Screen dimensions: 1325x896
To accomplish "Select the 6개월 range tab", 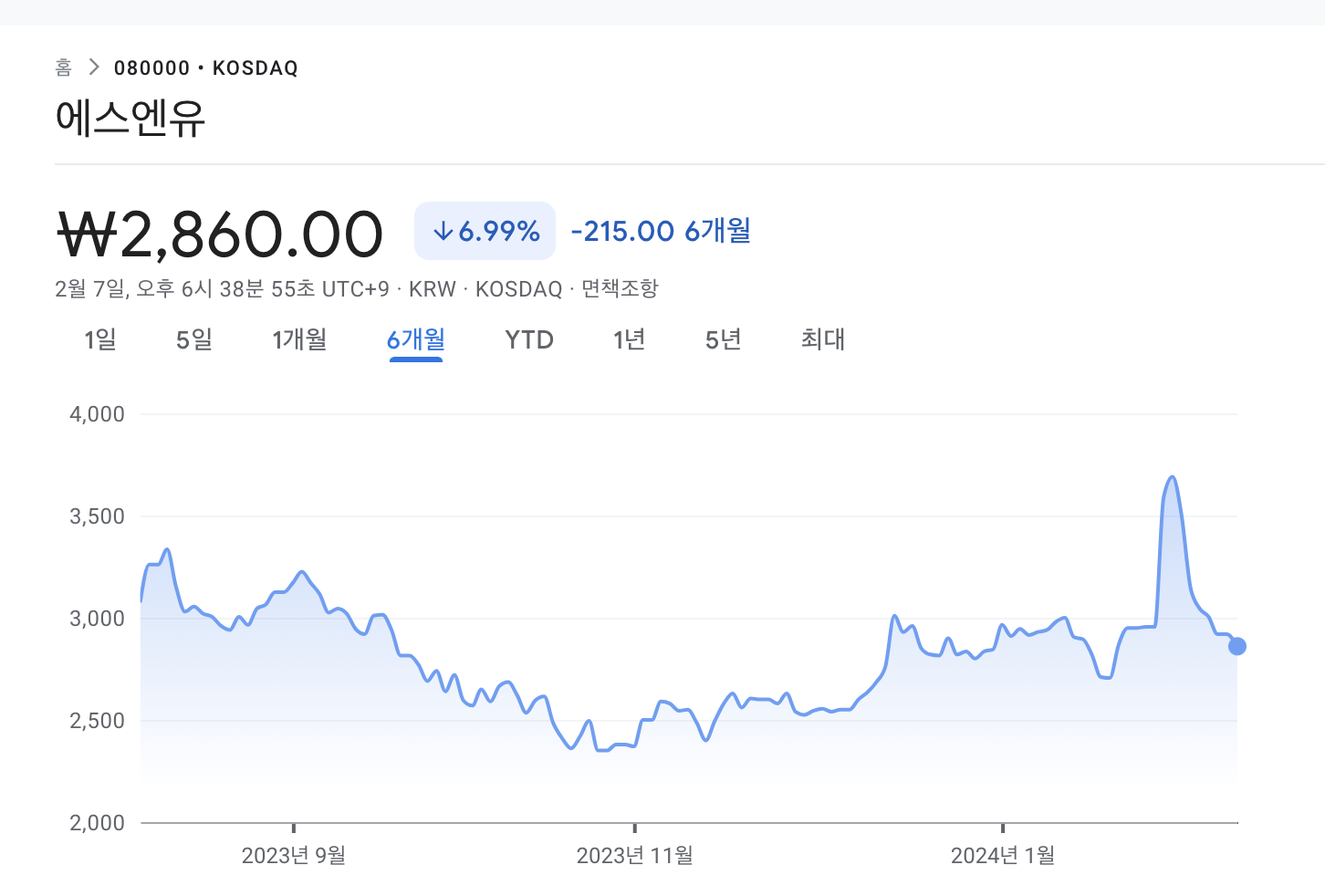I will click(x=416, y=340).
